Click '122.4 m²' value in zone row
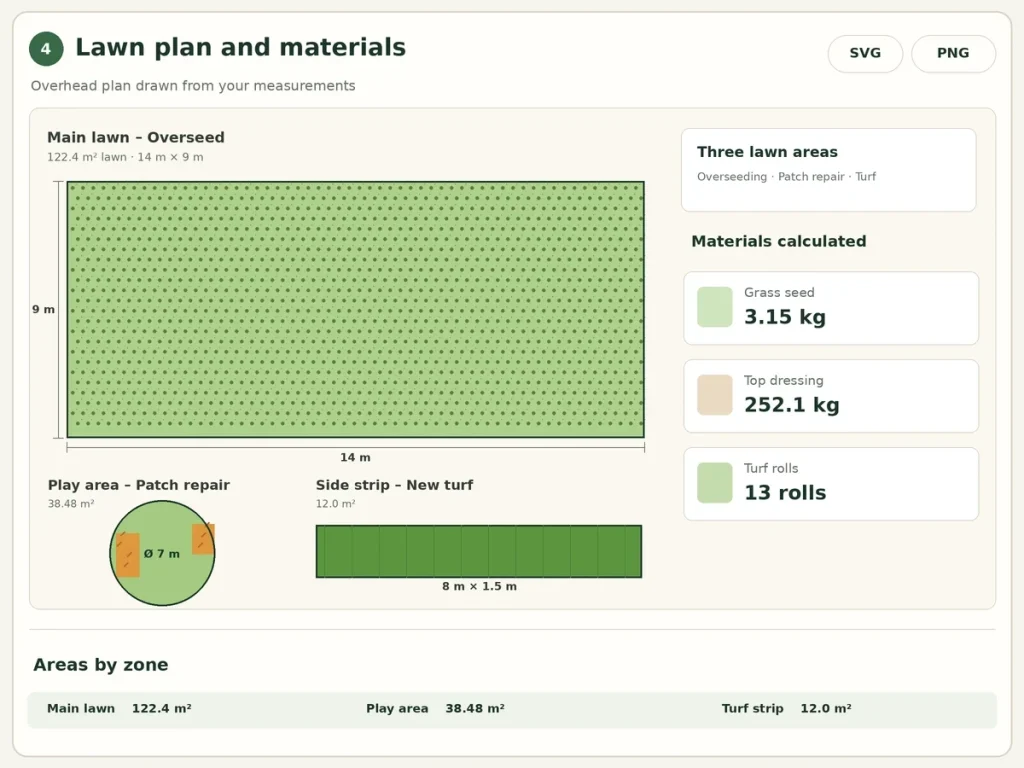The height and width of the screenshot is (768, 1024). point(161,709)
